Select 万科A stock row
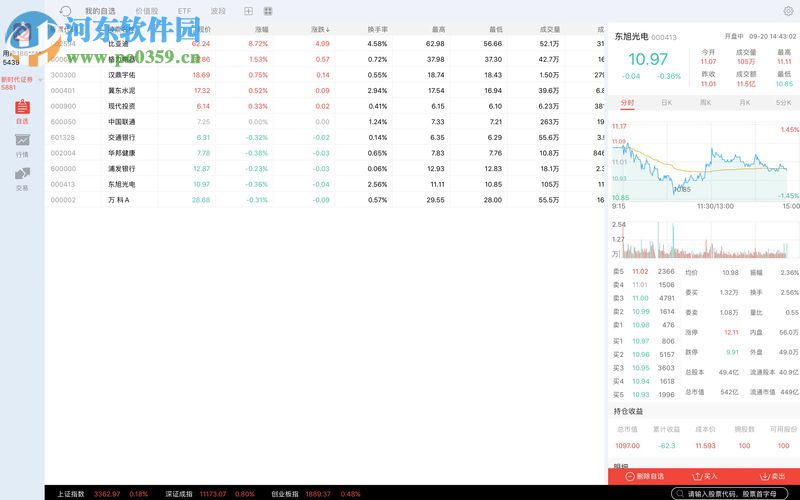800x500 pixels. pyautogui.click(x=326, y=200)
